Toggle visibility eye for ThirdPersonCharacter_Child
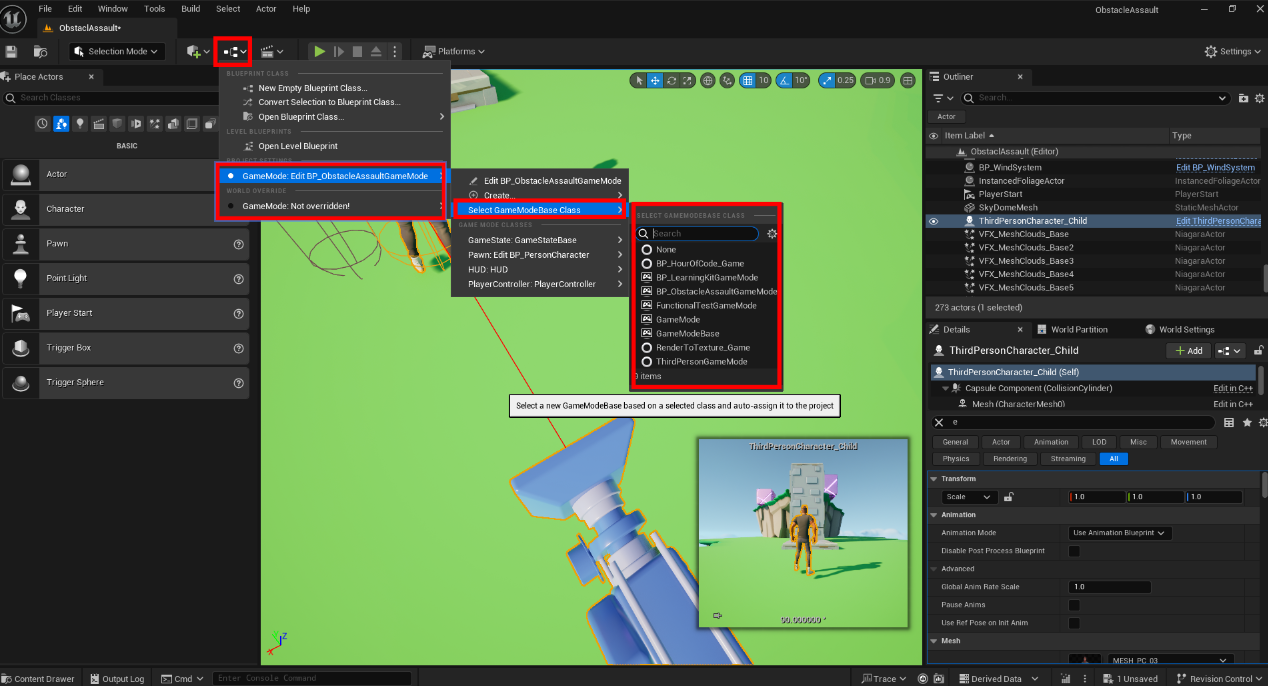 click(x=934, y=221)
